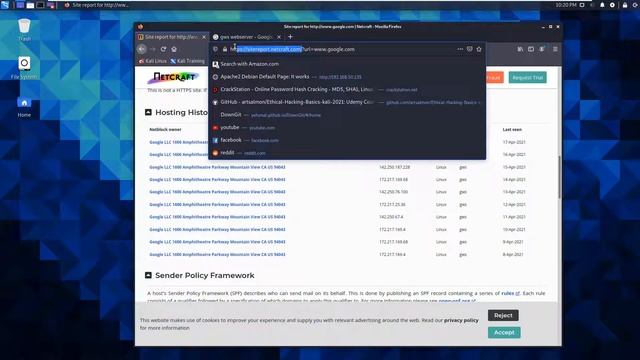Select the 17-Apr-2021 date cell
640x360 pixels.
coord(514,142)
